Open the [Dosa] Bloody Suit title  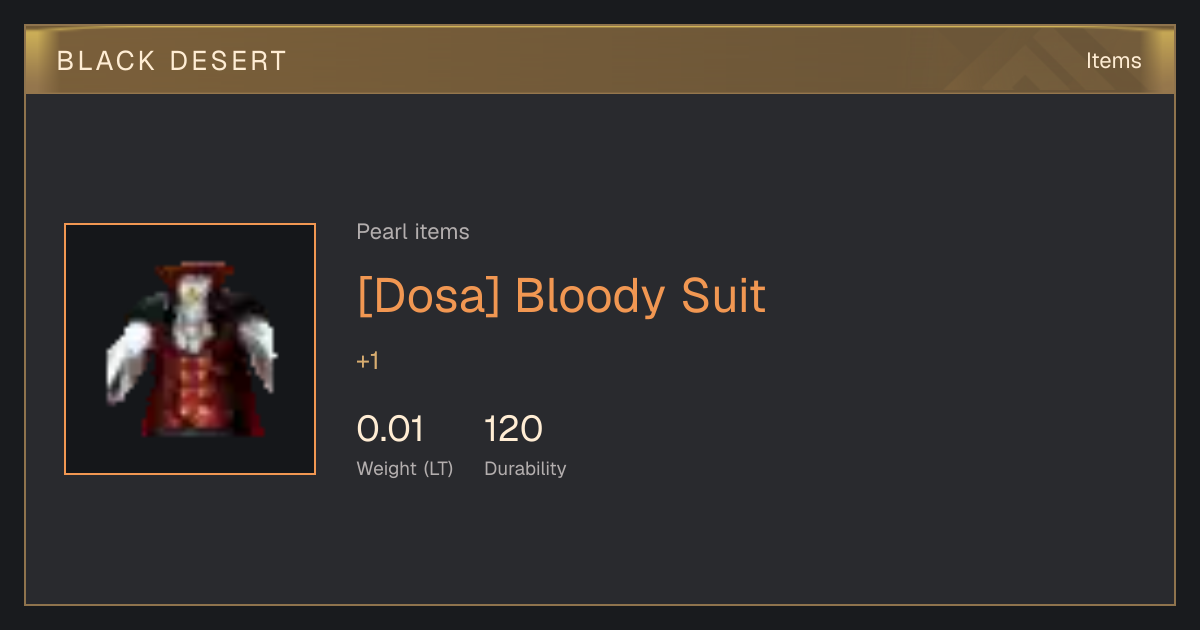click(561, 296)
